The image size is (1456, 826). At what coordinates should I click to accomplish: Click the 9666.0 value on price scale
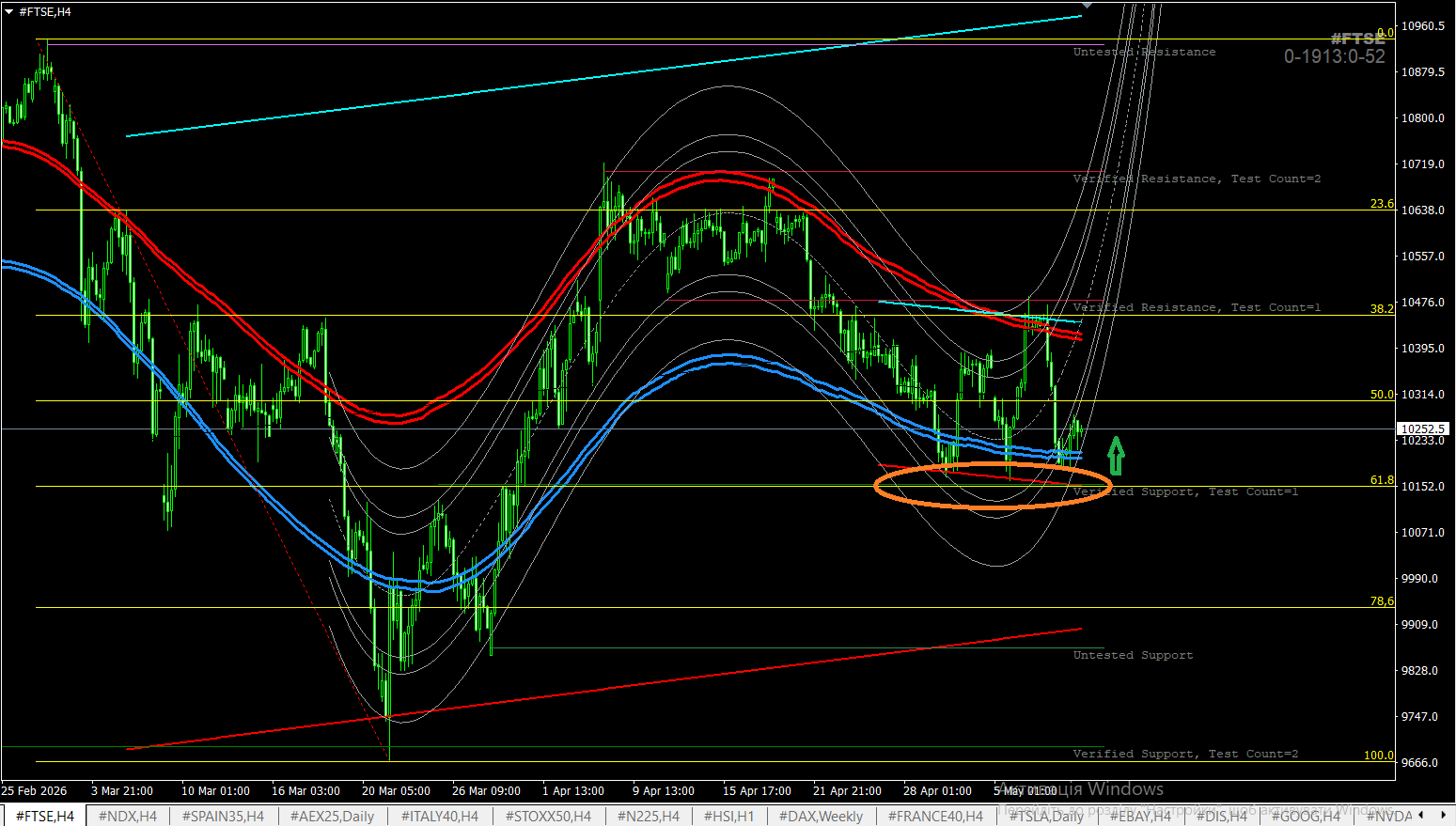tap(1419, 763)
